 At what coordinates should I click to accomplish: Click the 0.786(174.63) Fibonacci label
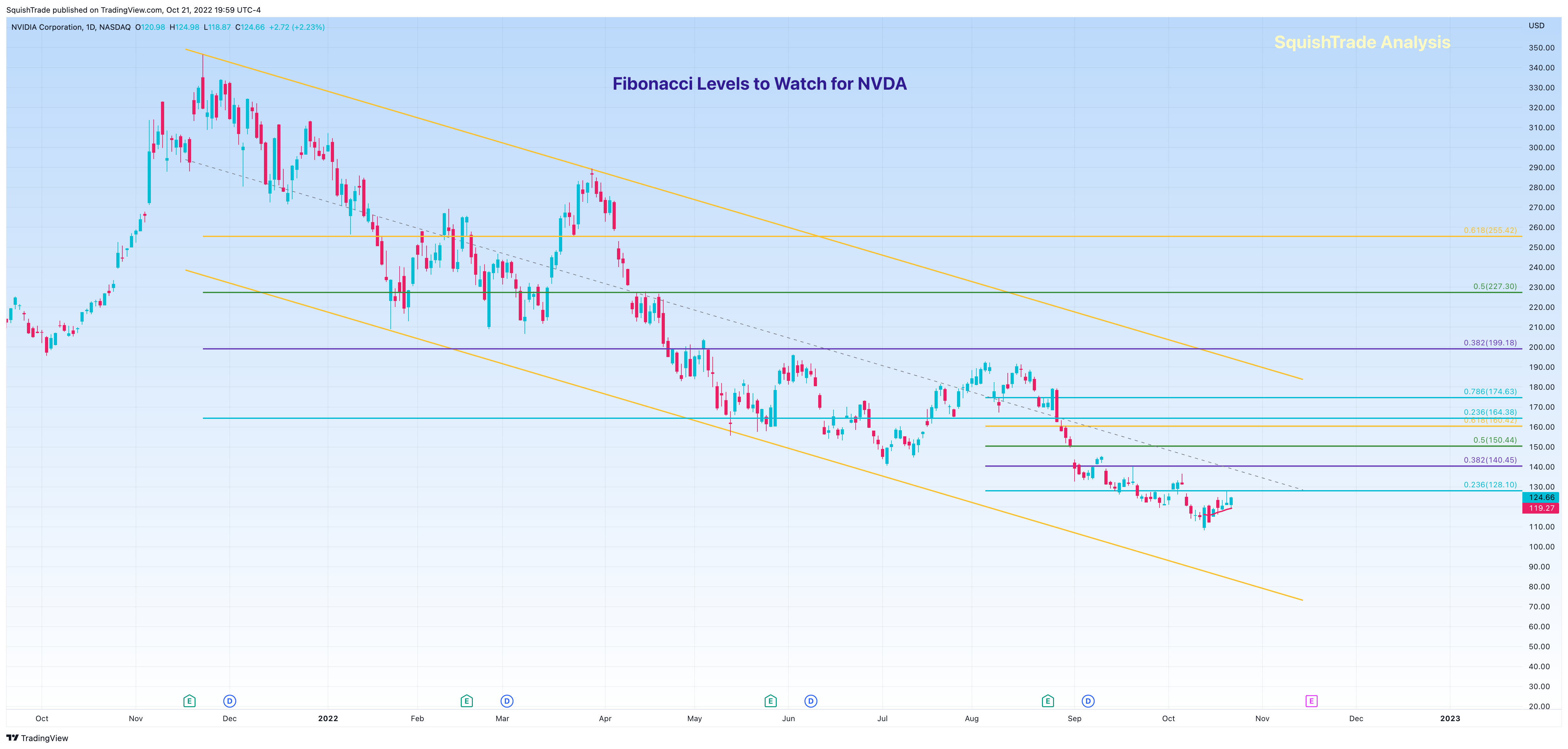tap(1490, 391)
